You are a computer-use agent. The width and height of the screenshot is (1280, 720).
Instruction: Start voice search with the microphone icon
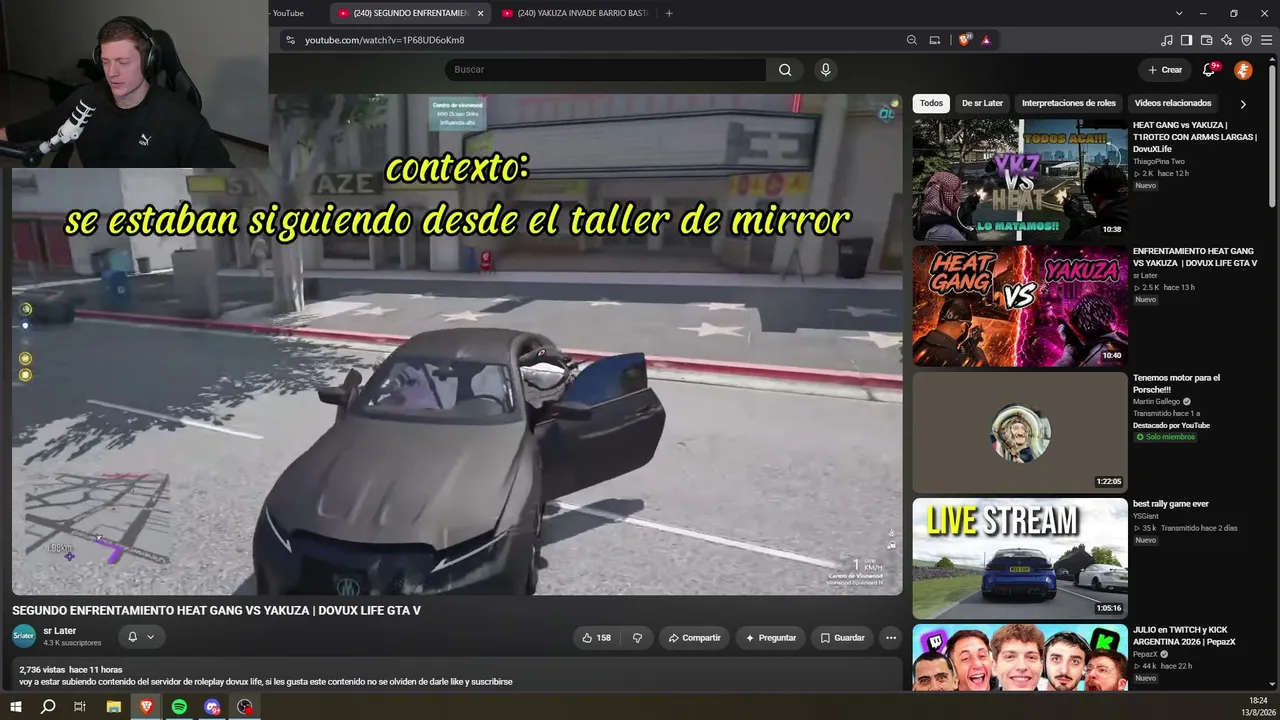(x=825, y=70)
